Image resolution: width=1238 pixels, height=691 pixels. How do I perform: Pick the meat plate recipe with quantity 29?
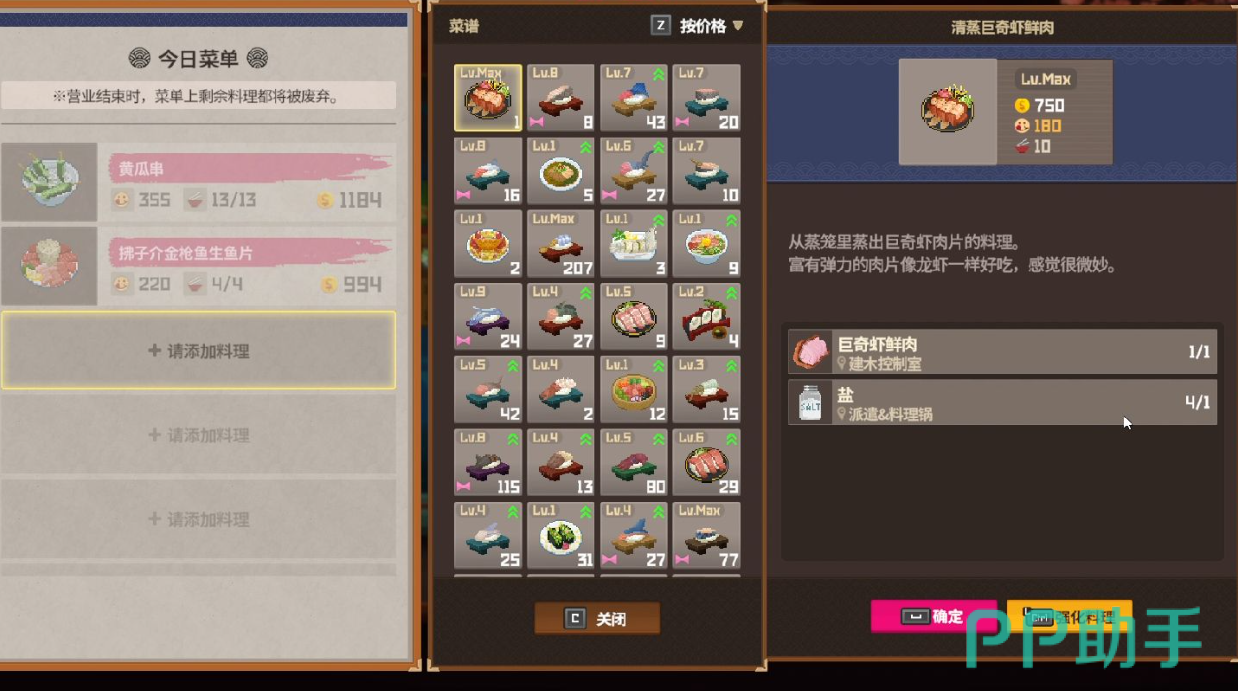707,463
